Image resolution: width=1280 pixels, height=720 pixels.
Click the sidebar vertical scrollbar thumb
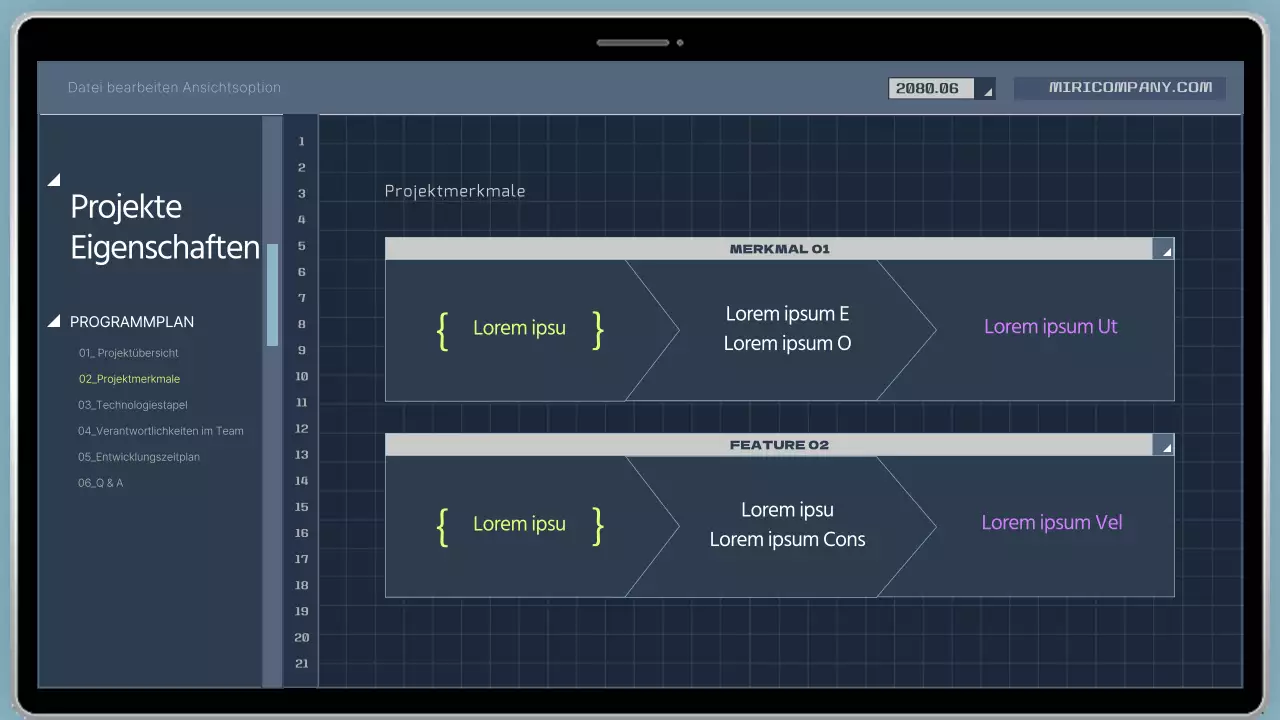[x=272, y=294]
